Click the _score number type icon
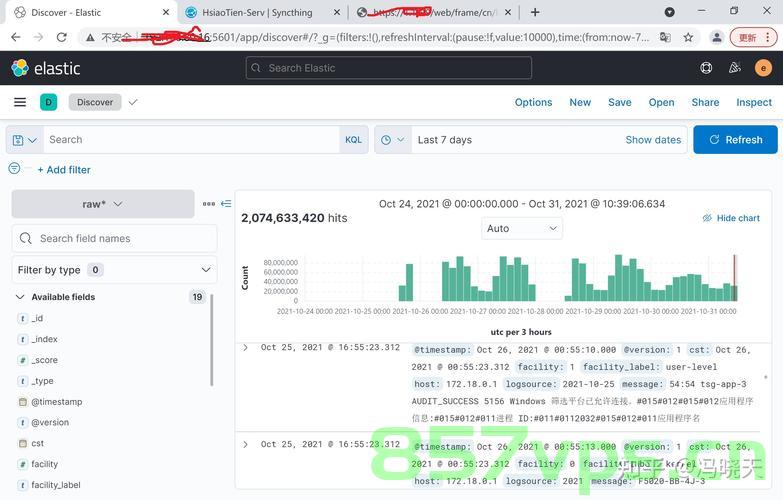 (x=22, y=360)
